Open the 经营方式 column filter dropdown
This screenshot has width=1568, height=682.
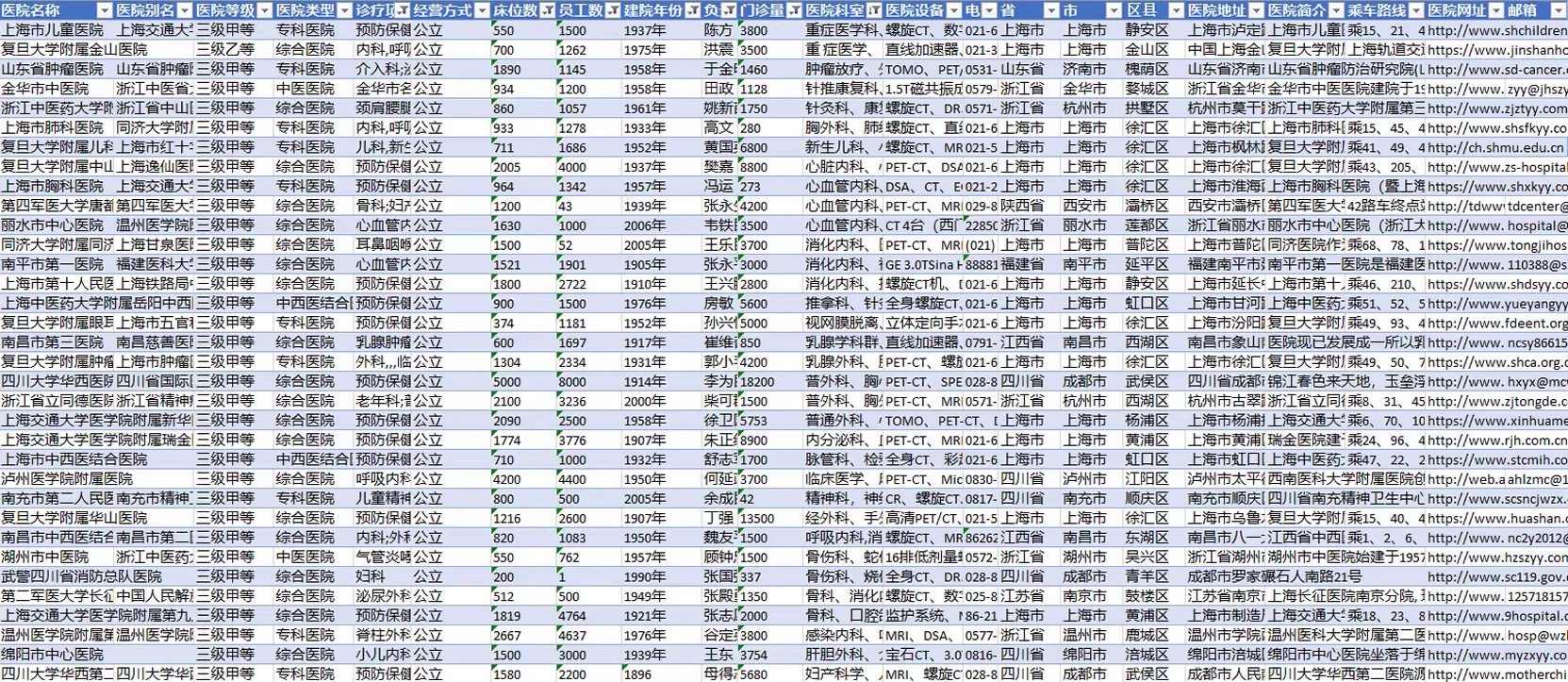pos(482,10)
